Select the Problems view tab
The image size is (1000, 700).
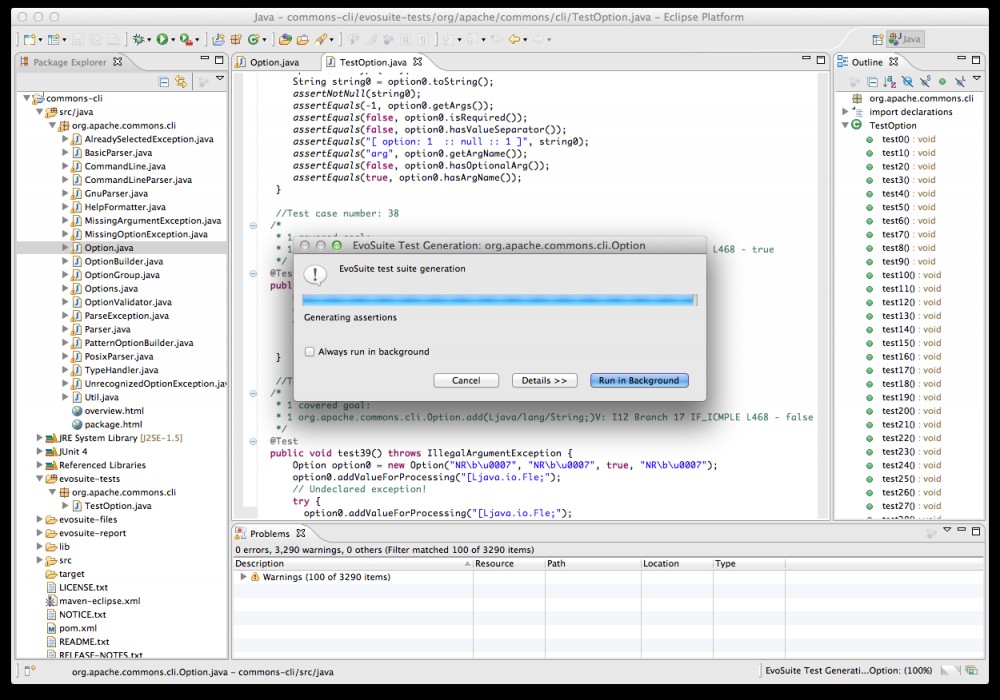(269, 534)
